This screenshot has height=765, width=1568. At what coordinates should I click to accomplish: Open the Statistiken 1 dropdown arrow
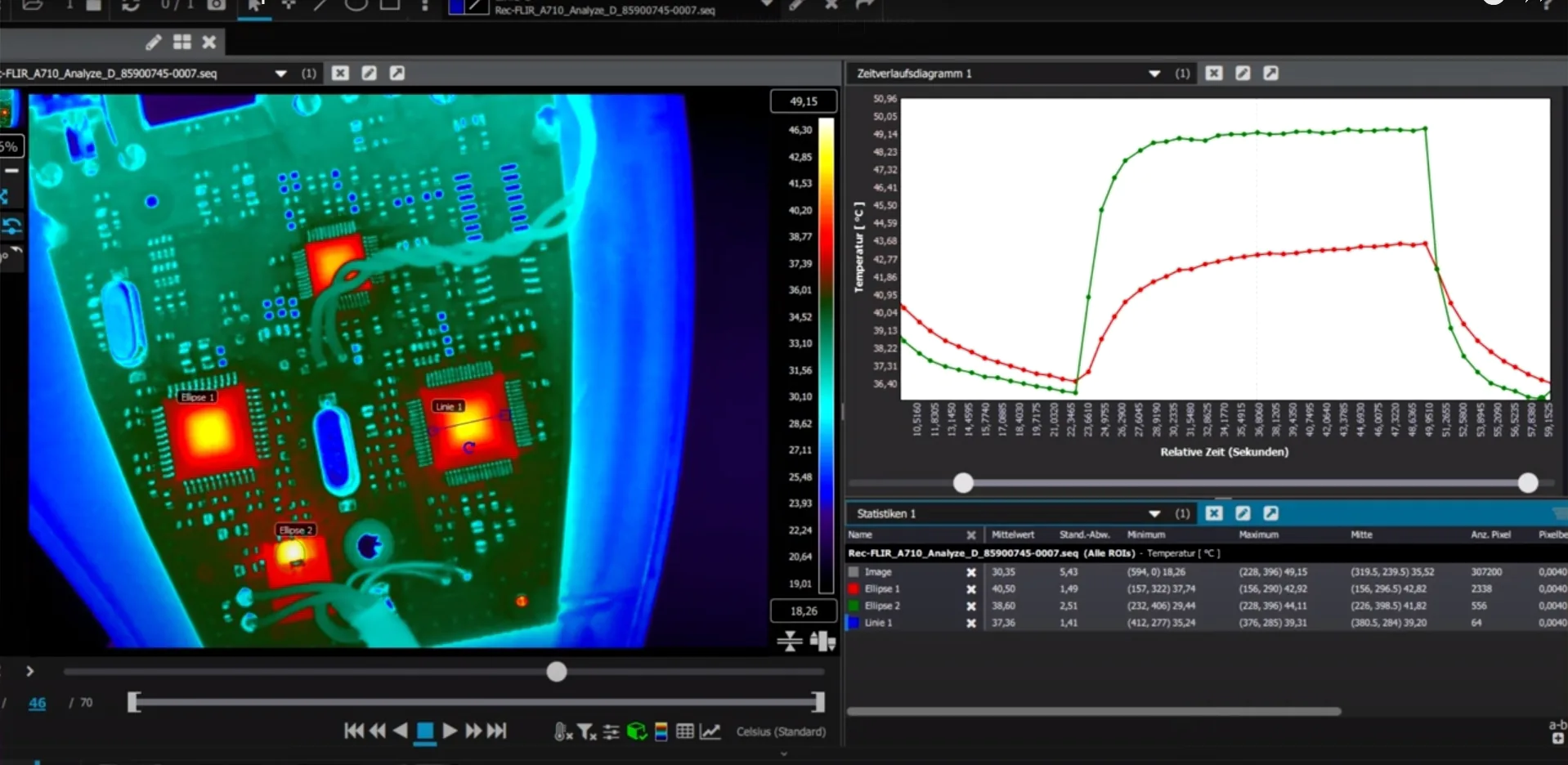click(x=1154, y=513)
